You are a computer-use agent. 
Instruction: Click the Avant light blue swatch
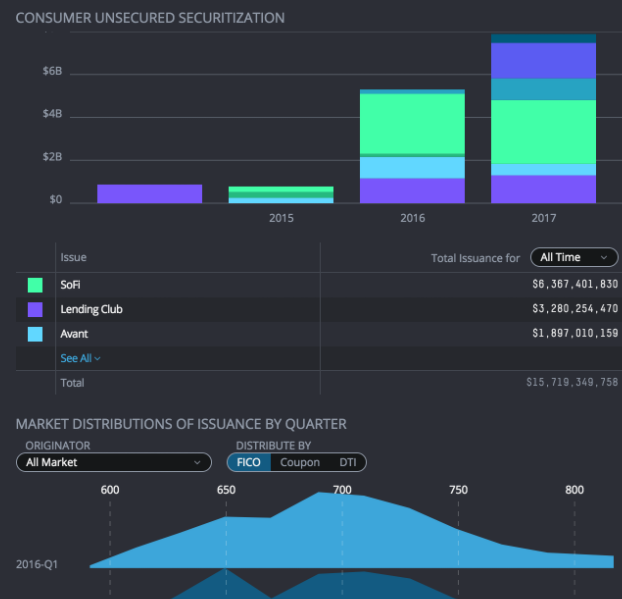pyautogui.click(x=35, y=334)
